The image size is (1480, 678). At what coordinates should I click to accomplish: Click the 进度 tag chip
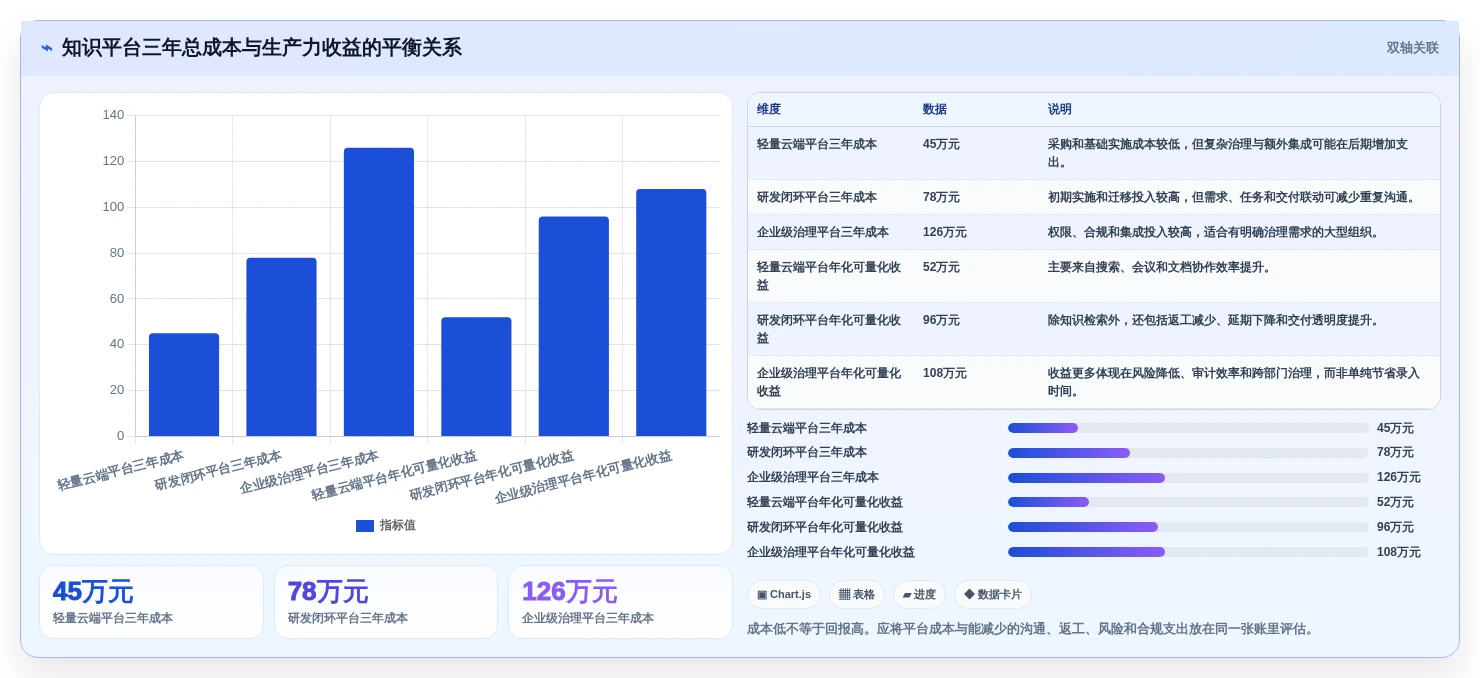coord(919,594)
